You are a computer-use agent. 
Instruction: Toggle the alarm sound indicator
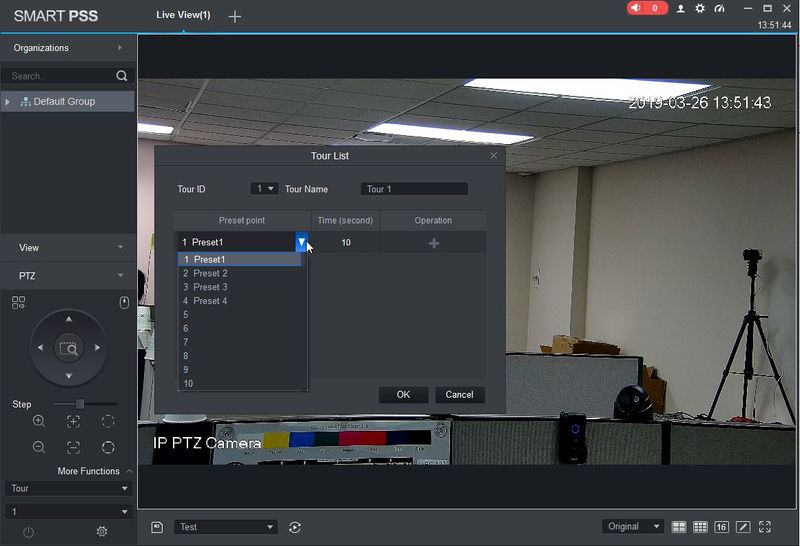pos(647,8)
